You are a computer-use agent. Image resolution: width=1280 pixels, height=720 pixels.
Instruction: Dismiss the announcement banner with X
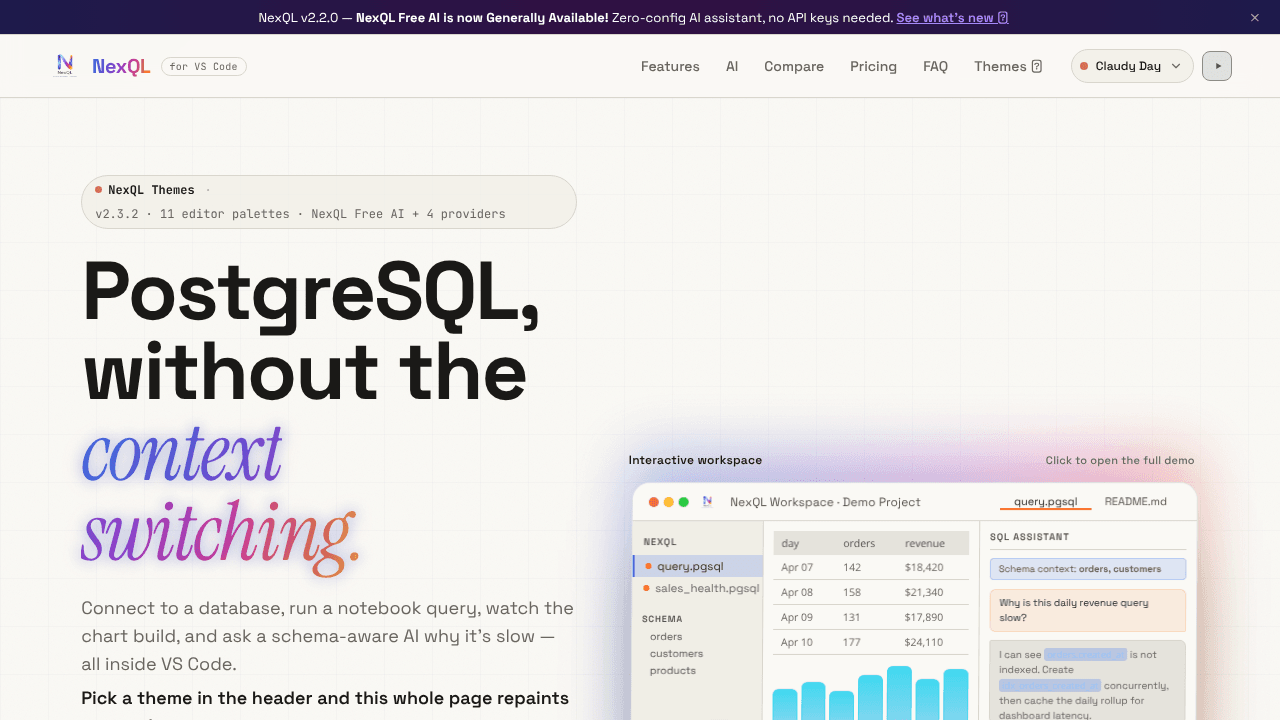pos(1255,17)
